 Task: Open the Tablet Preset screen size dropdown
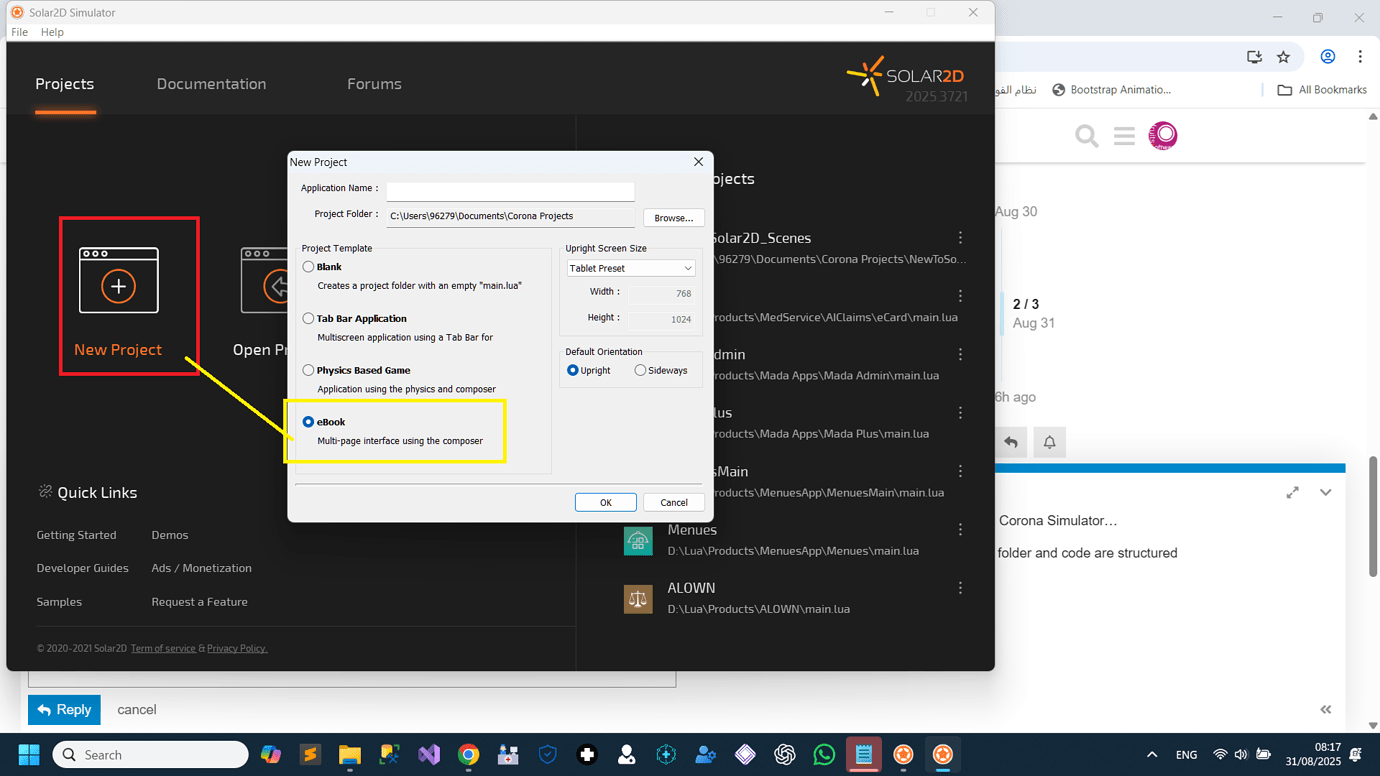(630, 268)
